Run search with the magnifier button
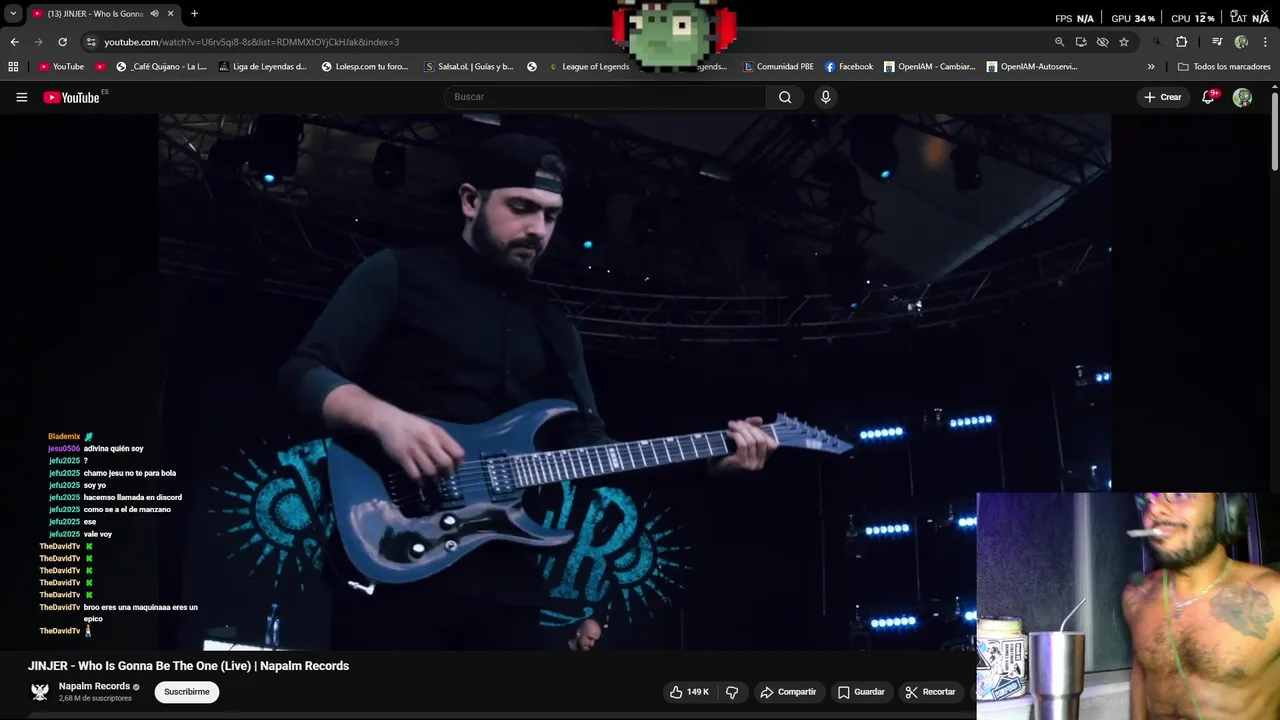Image resolution: width=1280 pixels, height=720 pixels. coord(785,97)
